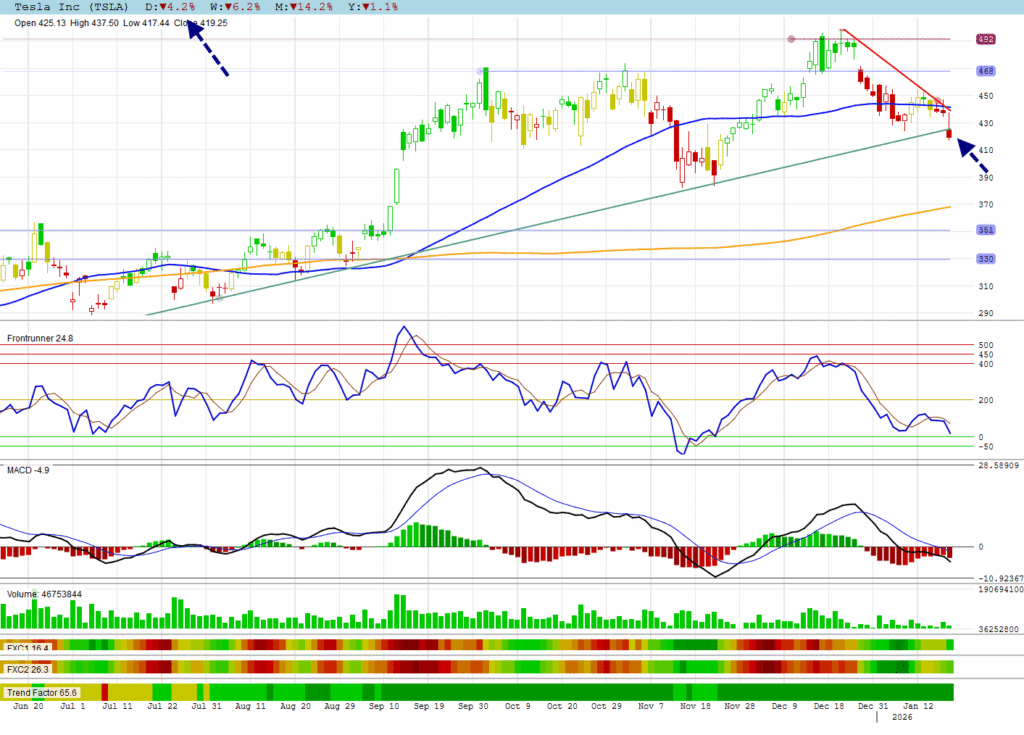Select the latest red candlestick on chart
Viewport: 1024px width, 735px height.
coord(949,134)
